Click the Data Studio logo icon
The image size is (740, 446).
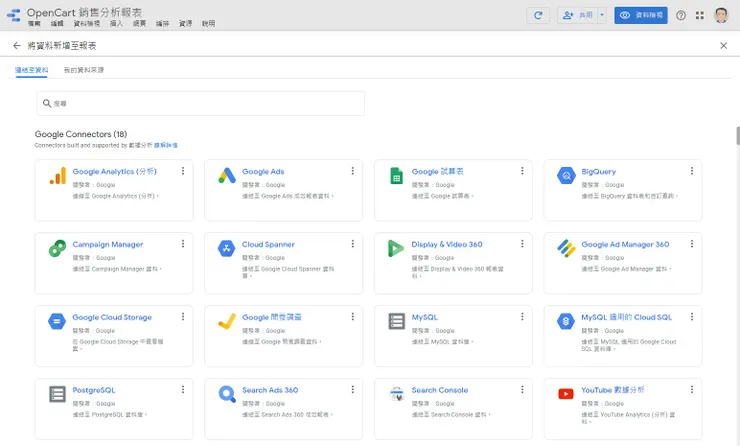click(x=14, y=15)
